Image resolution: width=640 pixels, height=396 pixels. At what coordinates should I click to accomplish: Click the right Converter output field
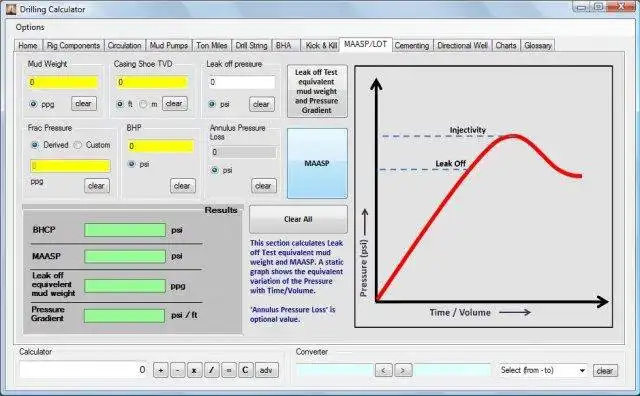pos(452,370)
